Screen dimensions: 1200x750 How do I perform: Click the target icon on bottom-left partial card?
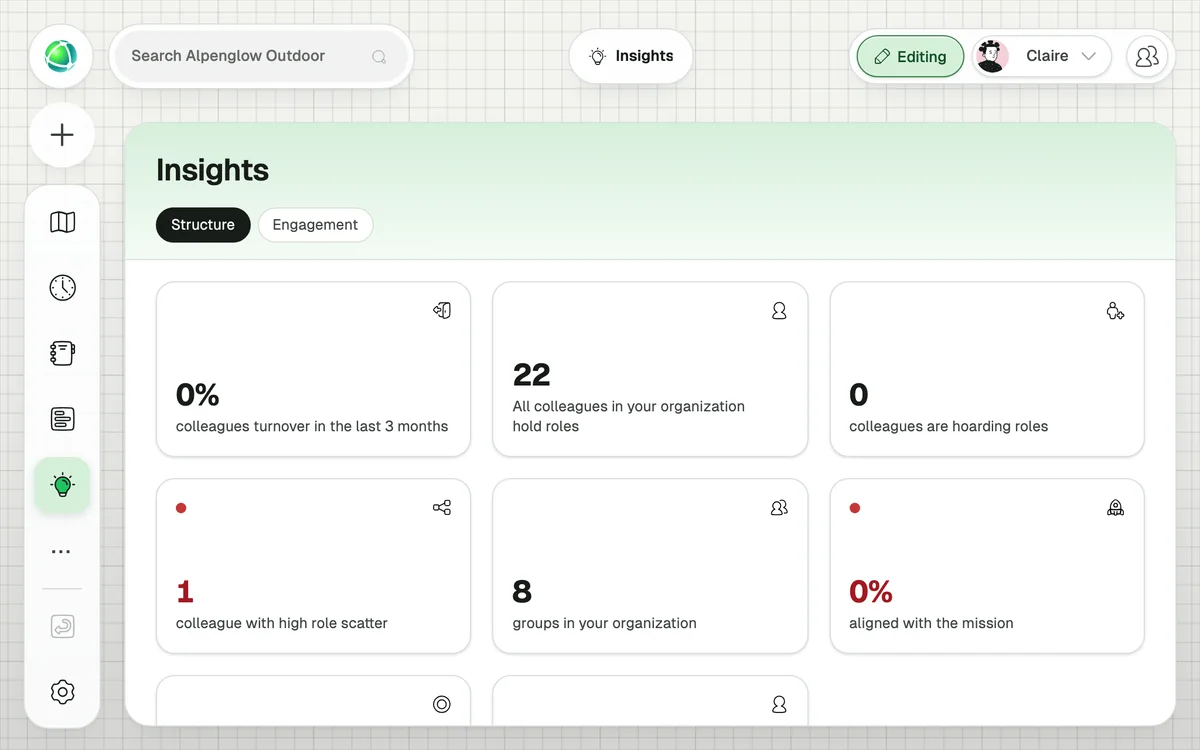442,704
